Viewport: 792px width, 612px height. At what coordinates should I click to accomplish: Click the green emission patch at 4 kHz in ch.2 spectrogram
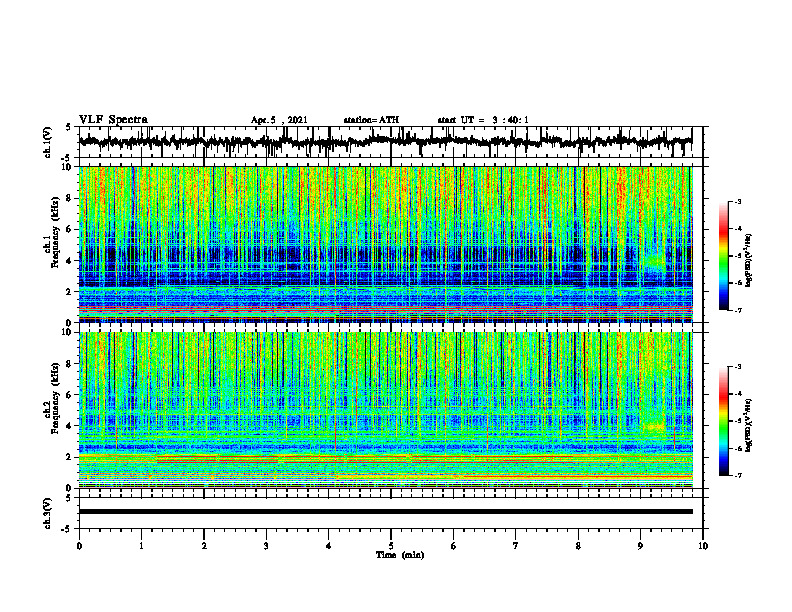coord(655,426)
